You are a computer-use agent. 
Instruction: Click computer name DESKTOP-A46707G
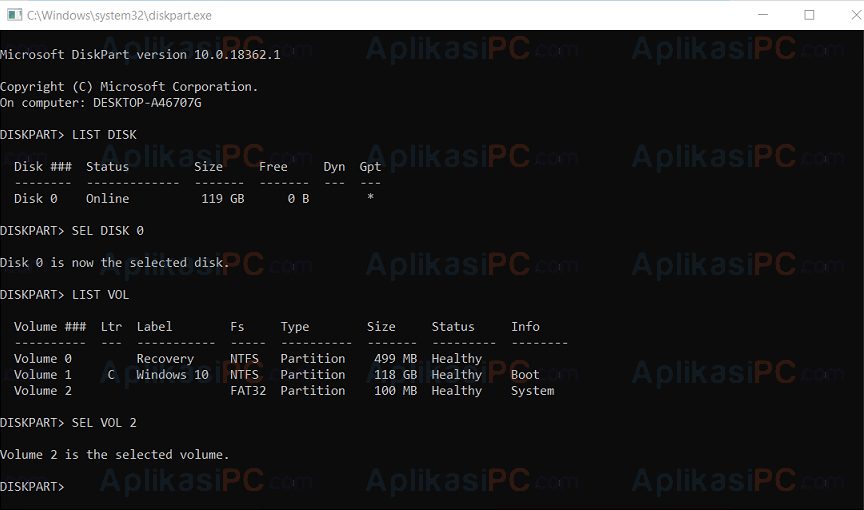tap(147, 102)
